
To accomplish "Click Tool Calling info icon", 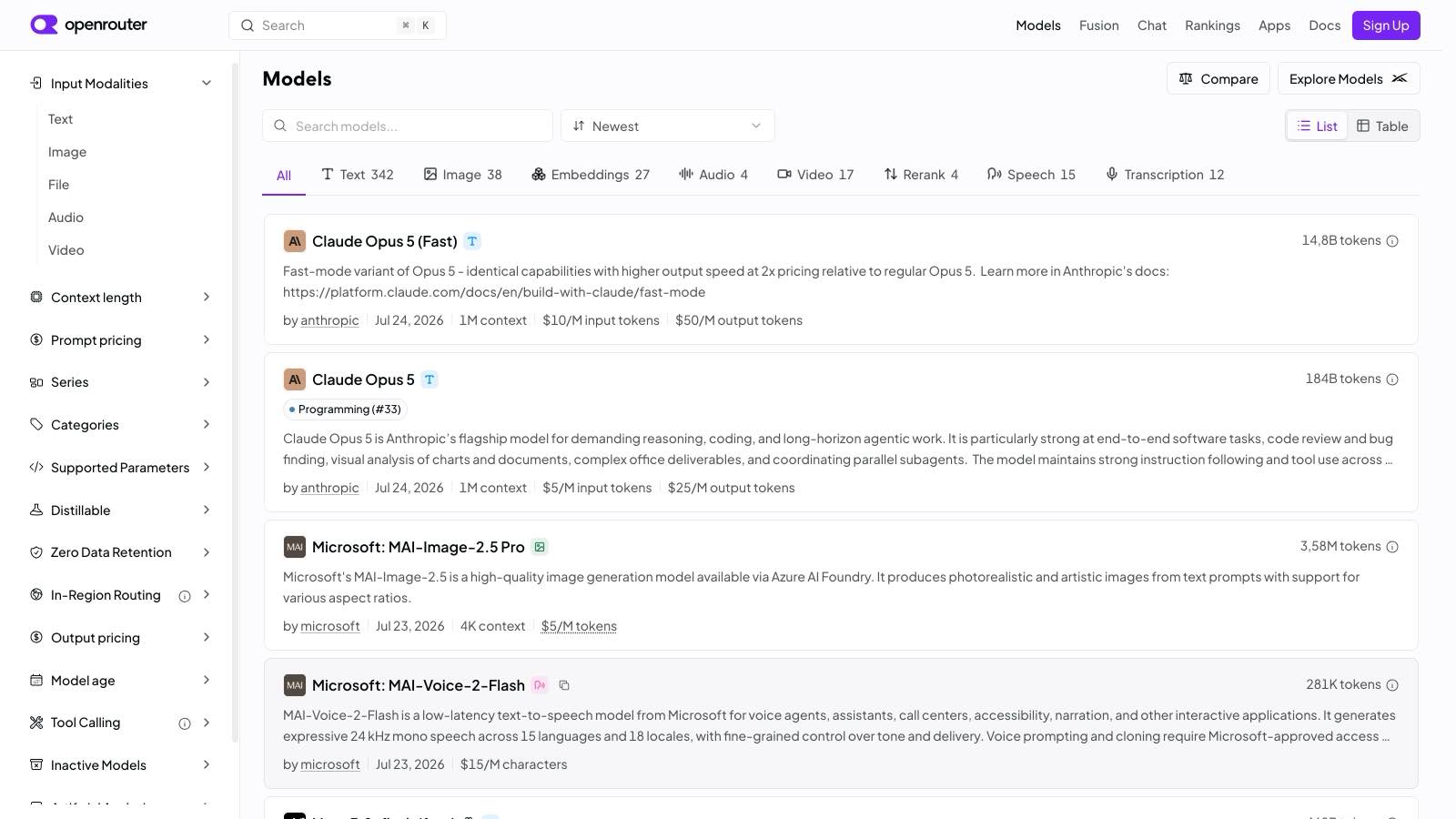I will coord(185,723).
